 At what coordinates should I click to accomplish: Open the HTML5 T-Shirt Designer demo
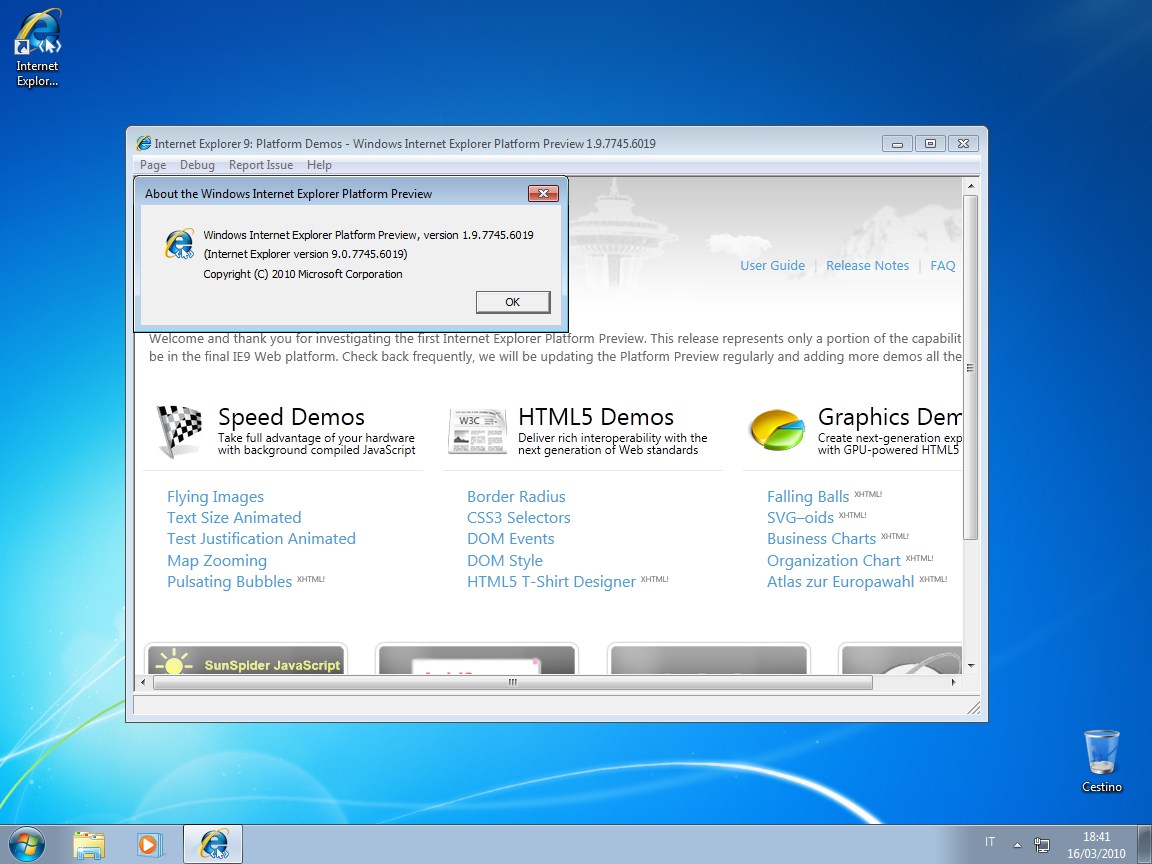pyautogui.click(x=551, y=582)
